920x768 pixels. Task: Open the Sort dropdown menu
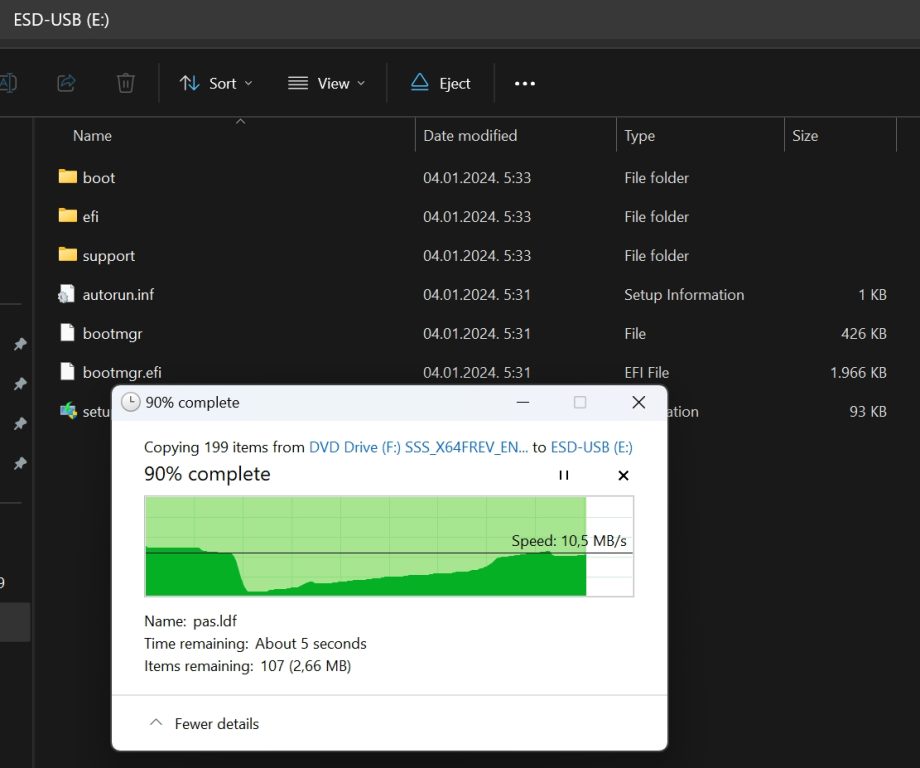(x=216, y=83)
